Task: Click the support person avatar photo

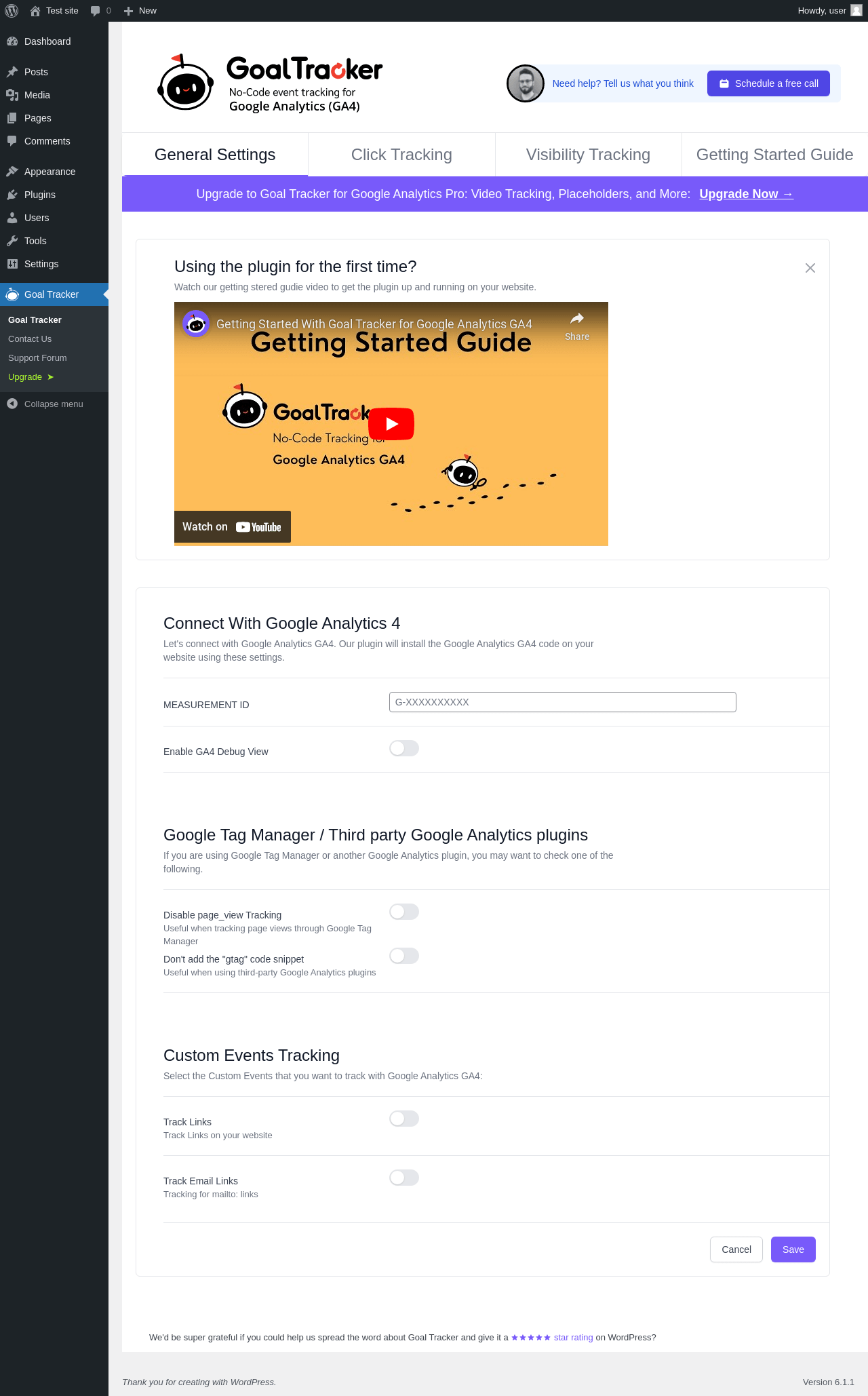Action: tap(526, 83)
